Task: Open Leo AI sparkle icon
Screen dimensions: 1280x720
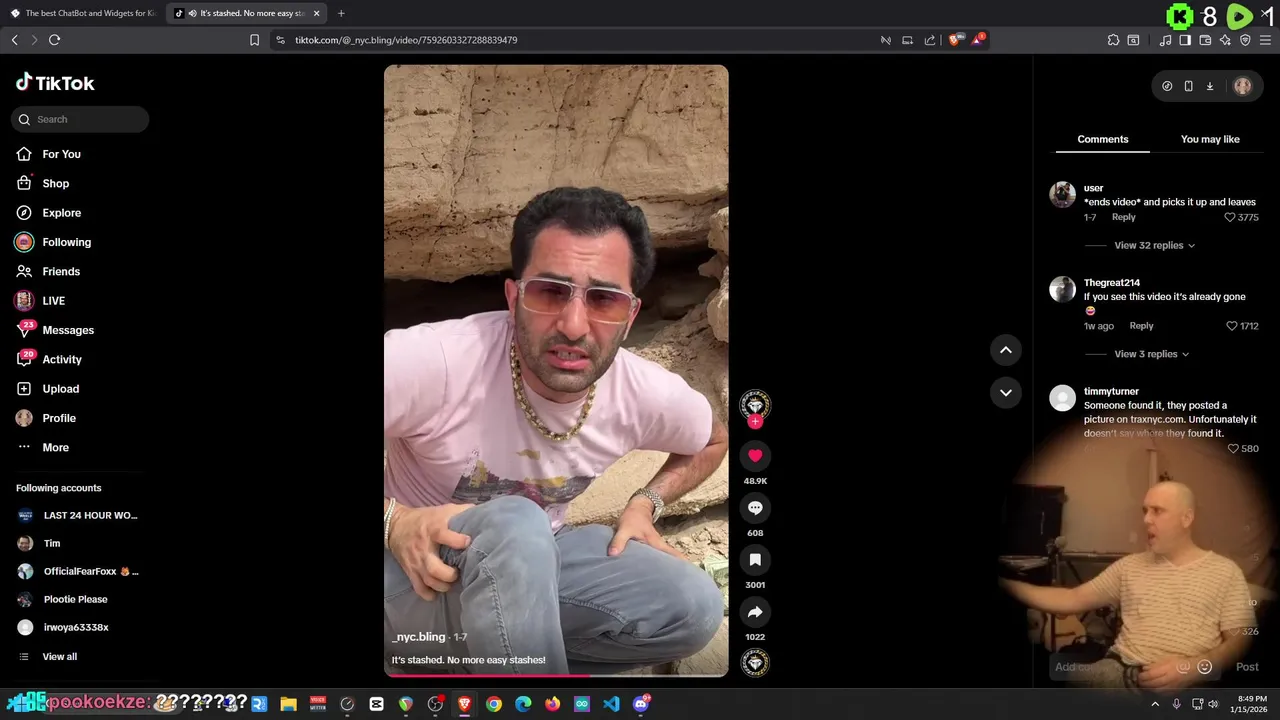Action: click(x=1225, y=40)
